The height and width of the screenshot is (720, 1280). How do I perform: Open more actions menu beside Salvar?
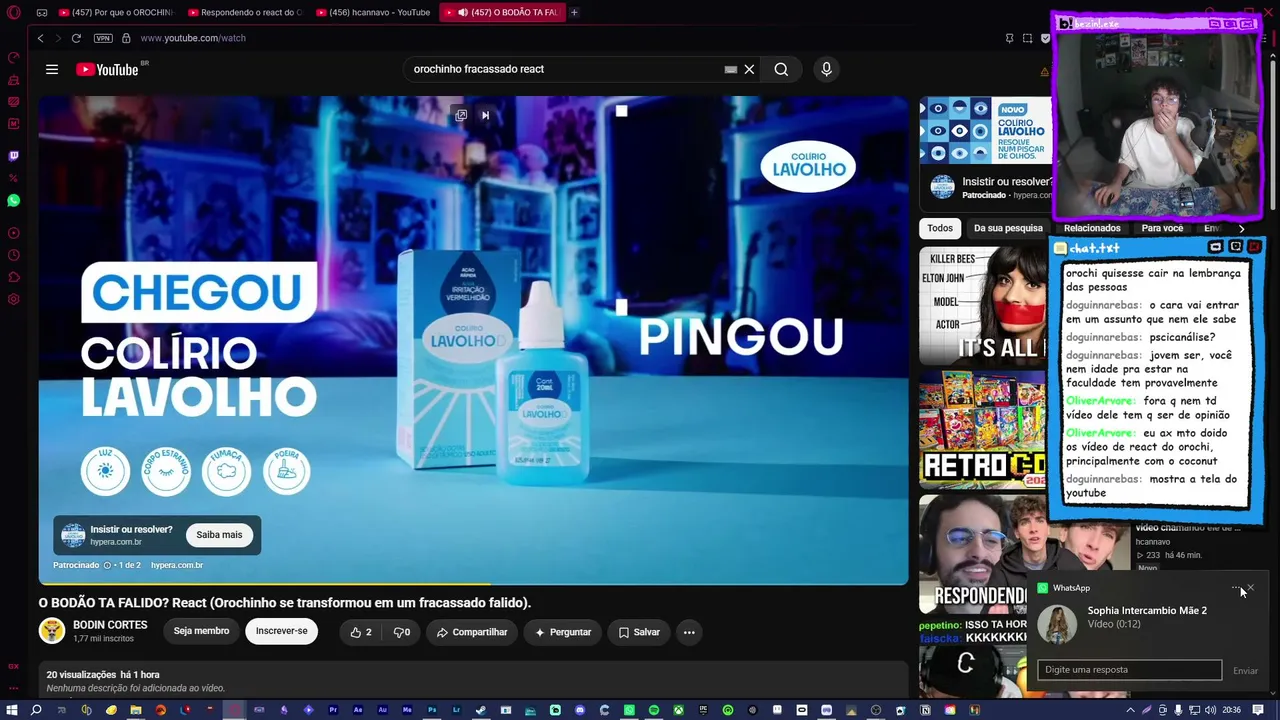click(689, 632)
